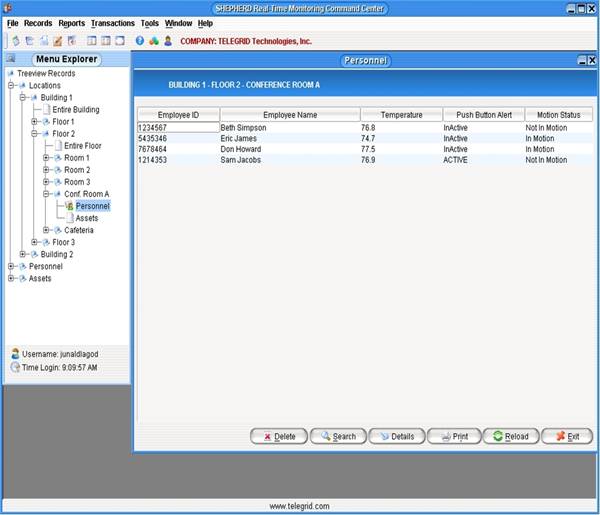The width and height of the screenshot is (600, 515).
Task: Click the Exit button
Action: click(567, 436)
